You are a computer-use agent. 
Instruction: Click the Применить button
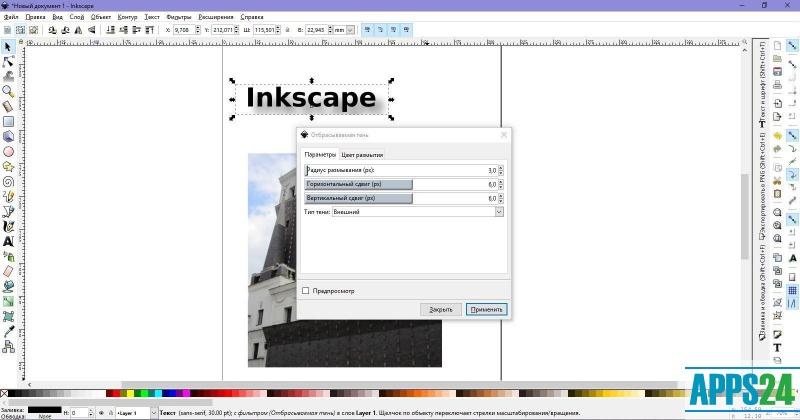tap(487, 309)
